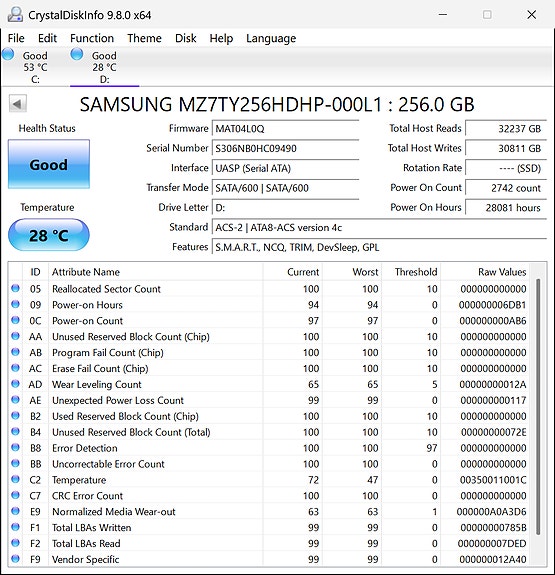Click status orb beside Temperature attribute C2
The image size is (555, 575).
[x=15, y=479]
